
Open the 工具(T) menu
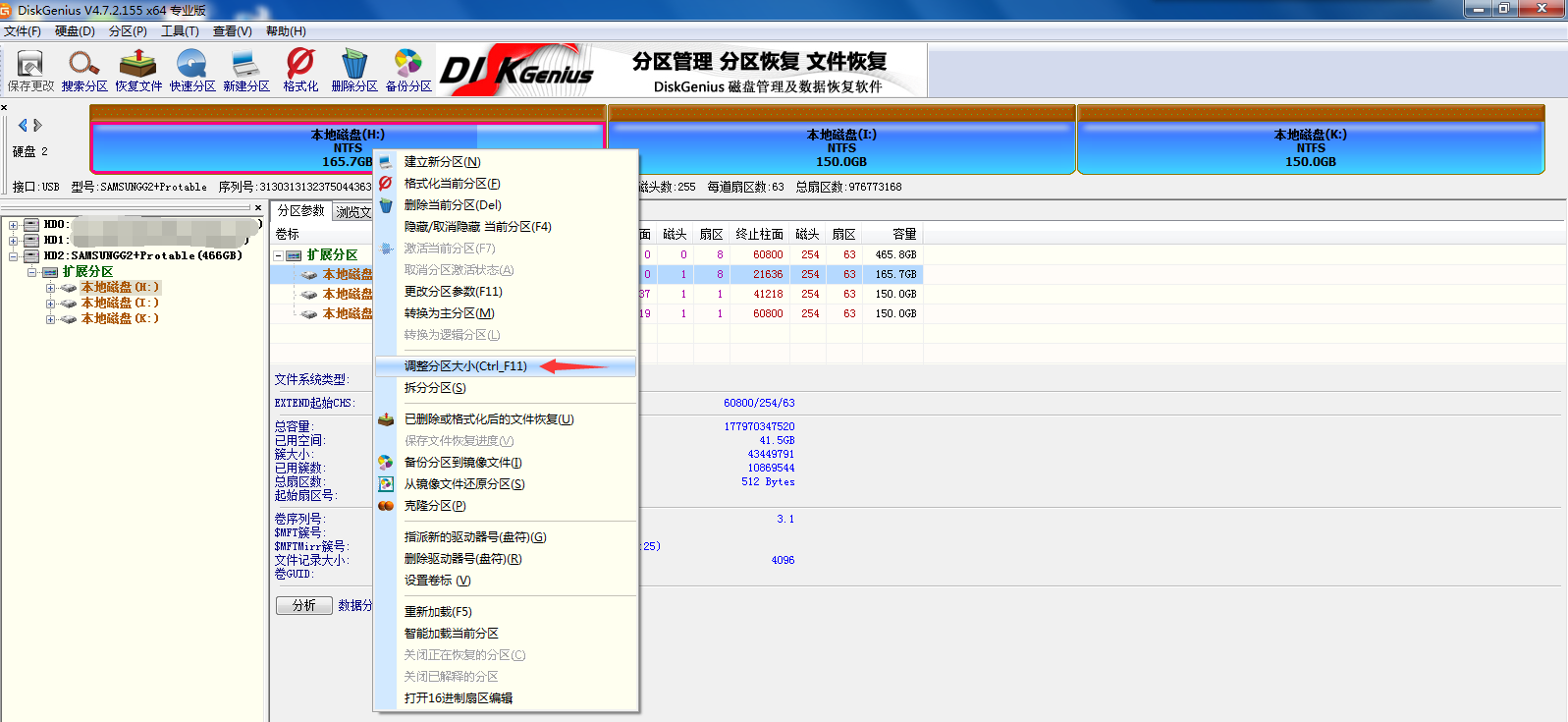[180, 31]
